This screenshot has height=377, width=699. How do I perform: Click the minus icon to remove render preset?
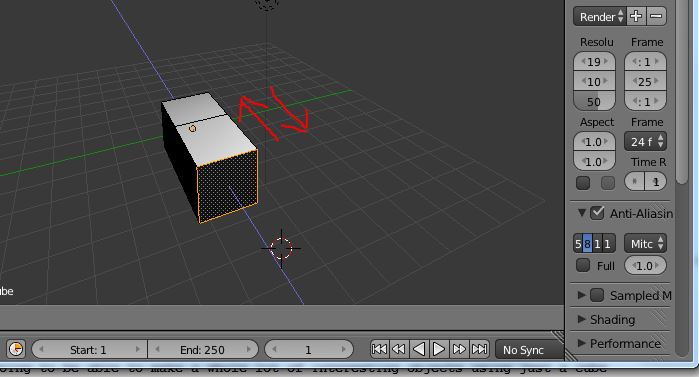656,16
